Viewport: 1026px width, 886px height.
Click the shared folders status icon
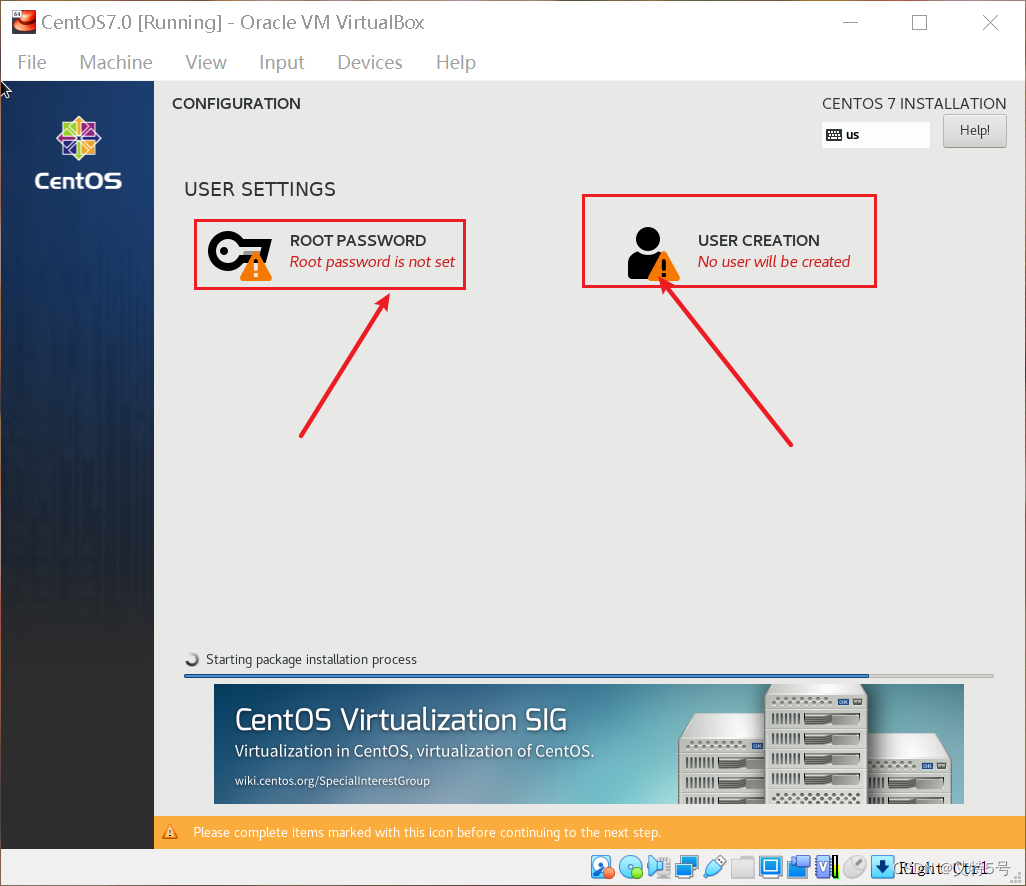(x=744, y=867)
